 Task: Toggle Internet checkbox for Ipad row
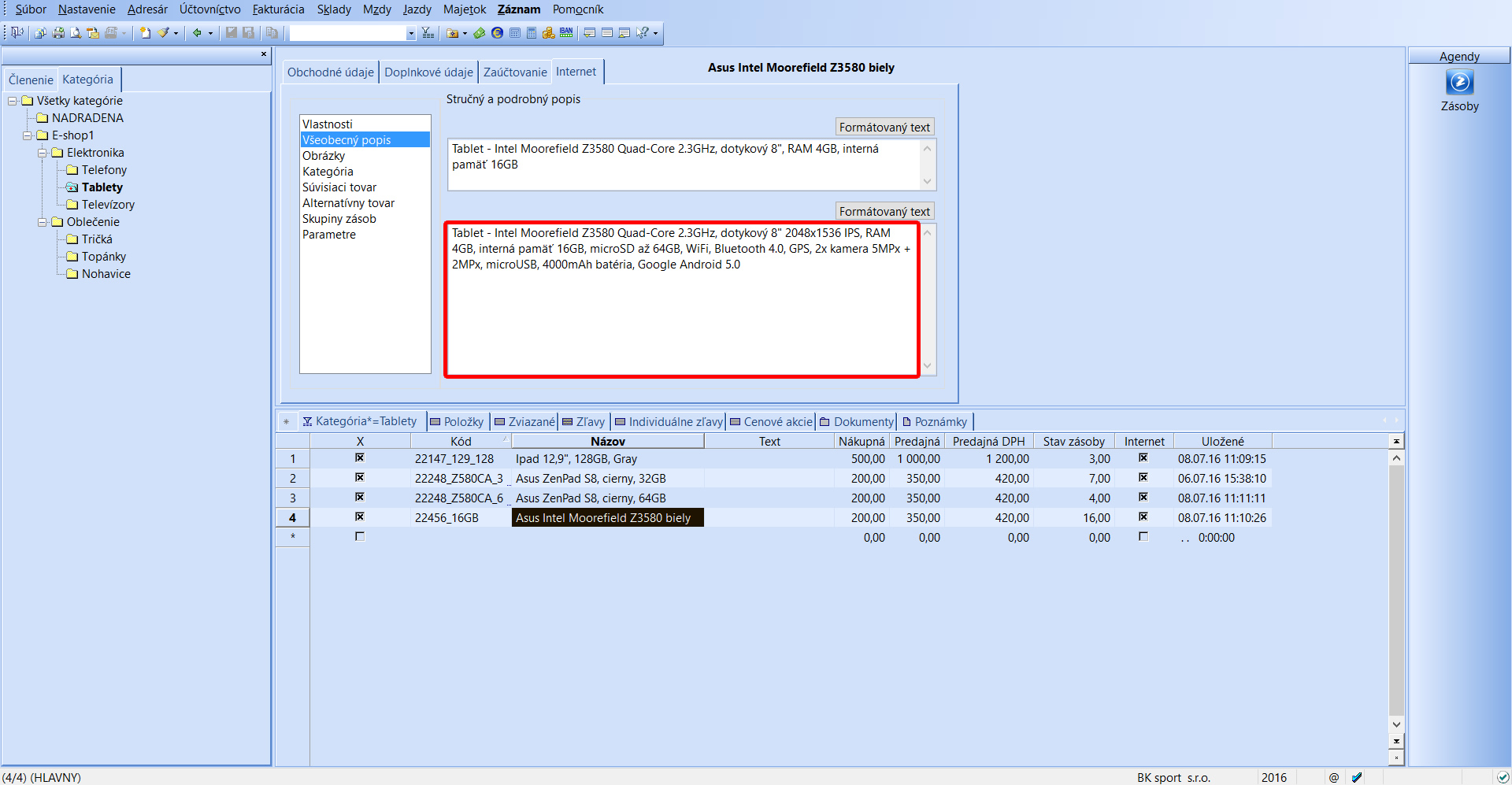(x=1143, y=457)
